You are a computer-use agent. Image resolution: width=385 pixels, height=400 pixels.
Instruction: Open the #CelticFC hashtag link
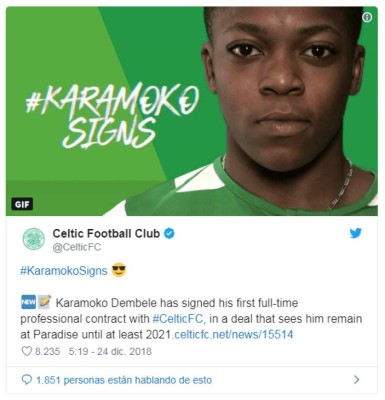(x=178, y=319)
